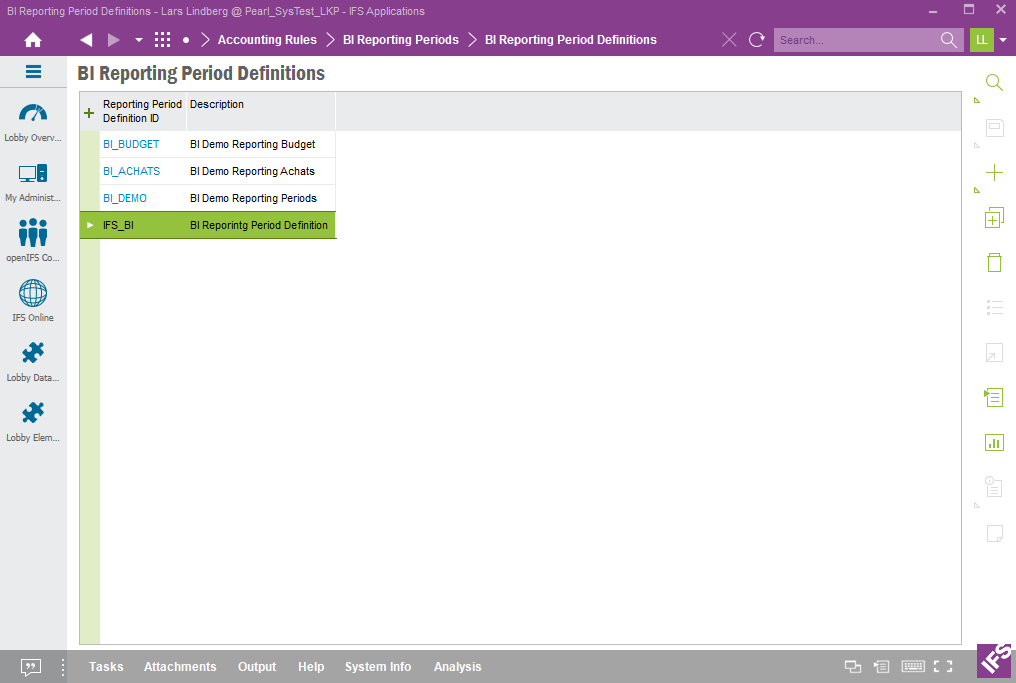Navigate back with the left arrow
The image size is (1016, 683).
[86, 40]
